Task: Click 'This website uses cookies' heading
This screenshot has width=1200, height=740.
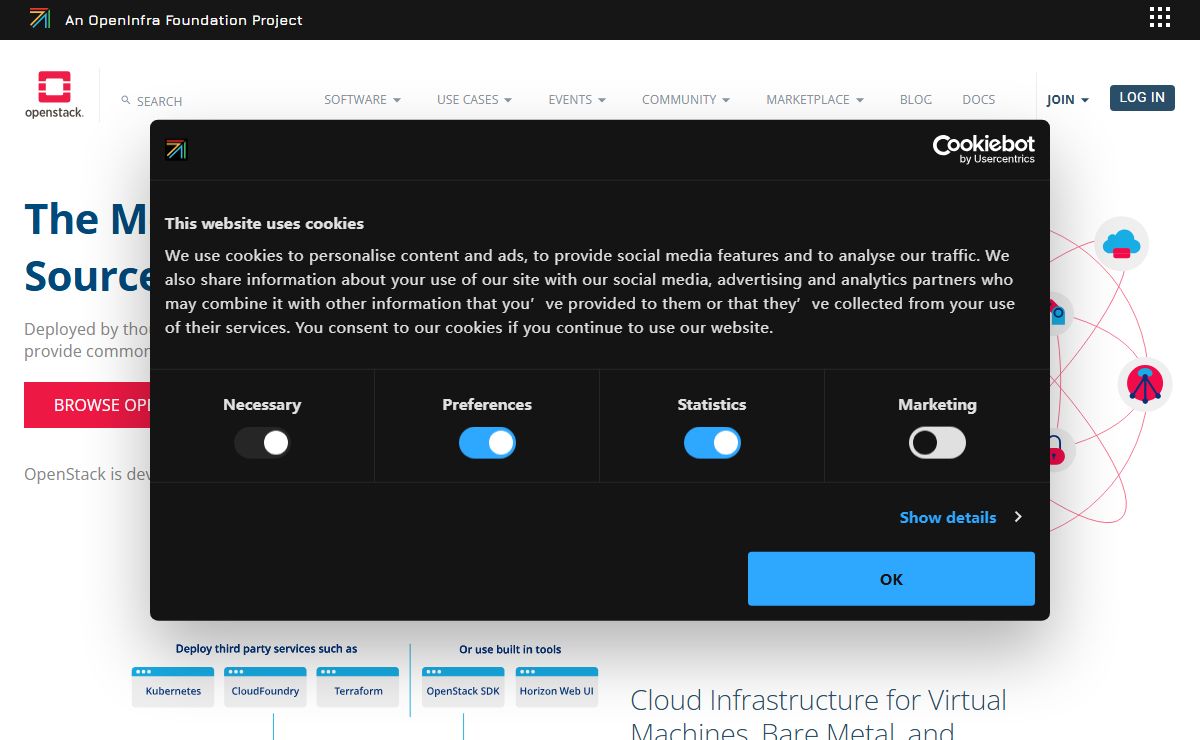Action: 264,223
